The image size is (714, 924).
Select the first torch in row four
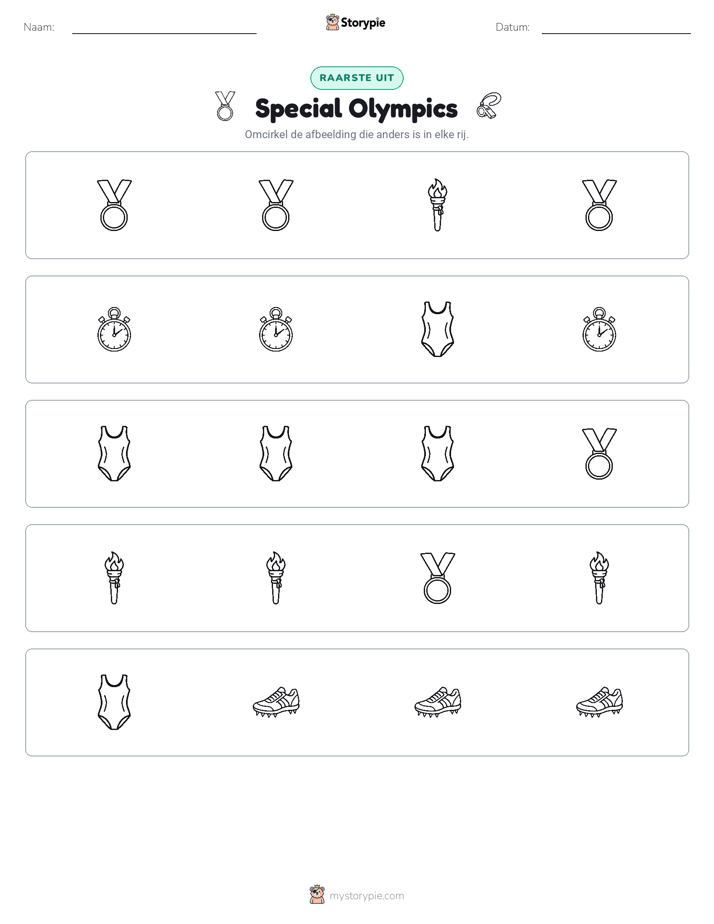(114, 578)
